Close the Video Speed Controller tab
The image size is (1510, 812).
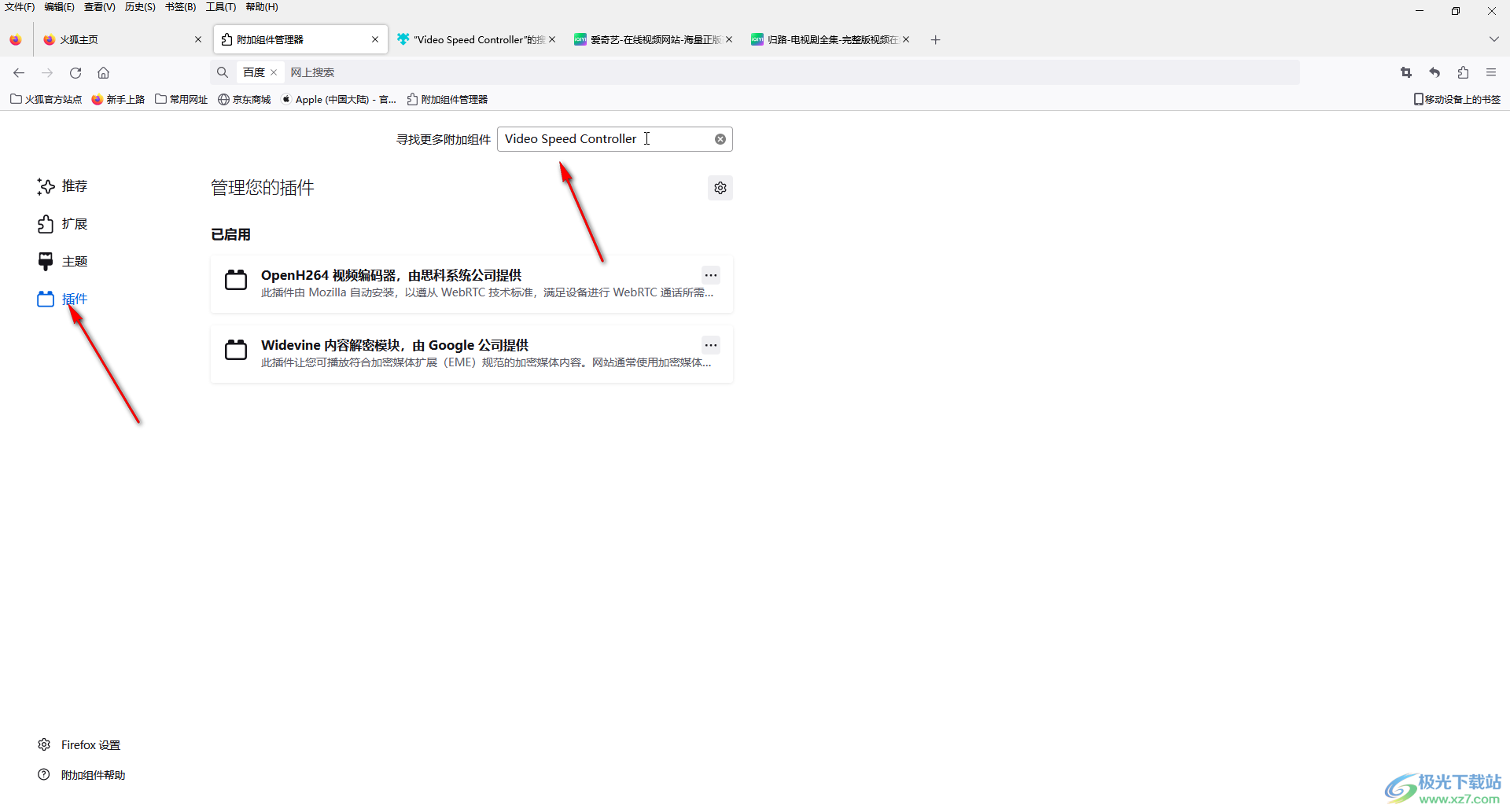pos(552,39)
